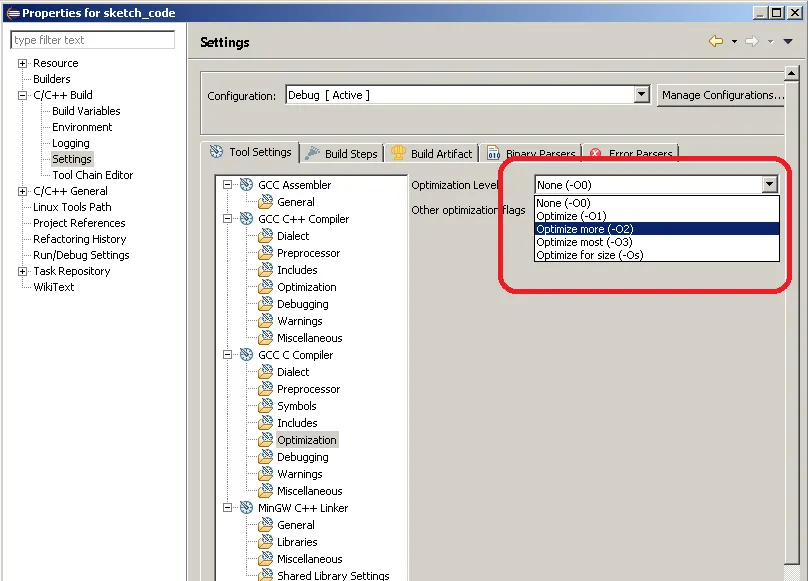Click the GCC C++ Compiler tool icon

pyautogui.click(x=246, y=219)
